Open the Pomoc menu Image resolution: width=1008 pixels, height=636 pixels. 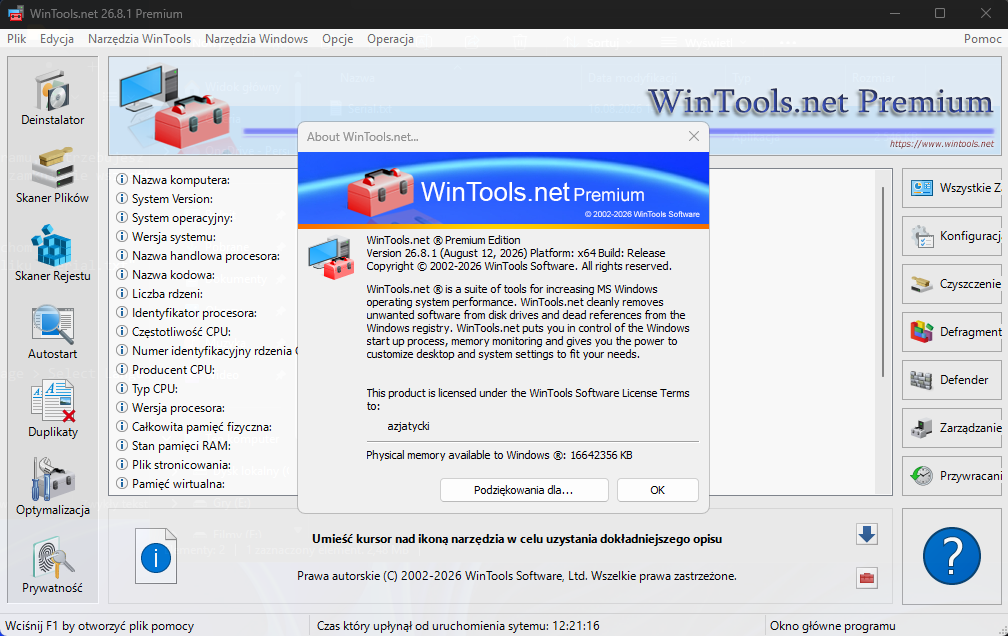pos(982,39)
